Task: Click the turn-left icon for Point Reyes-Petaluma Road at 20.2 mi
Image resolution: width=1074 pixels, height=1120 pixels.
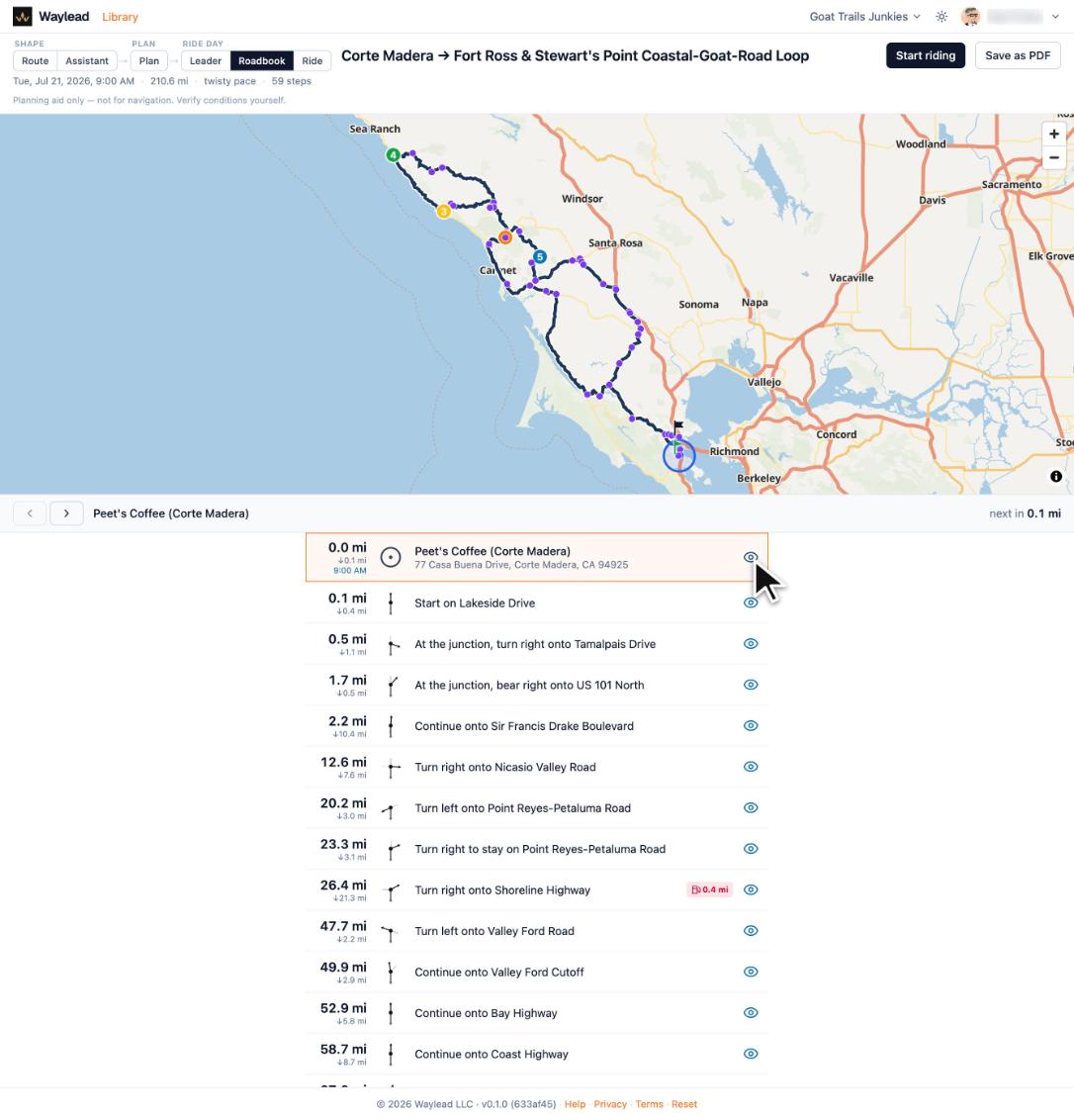Action: click(390, 809)
